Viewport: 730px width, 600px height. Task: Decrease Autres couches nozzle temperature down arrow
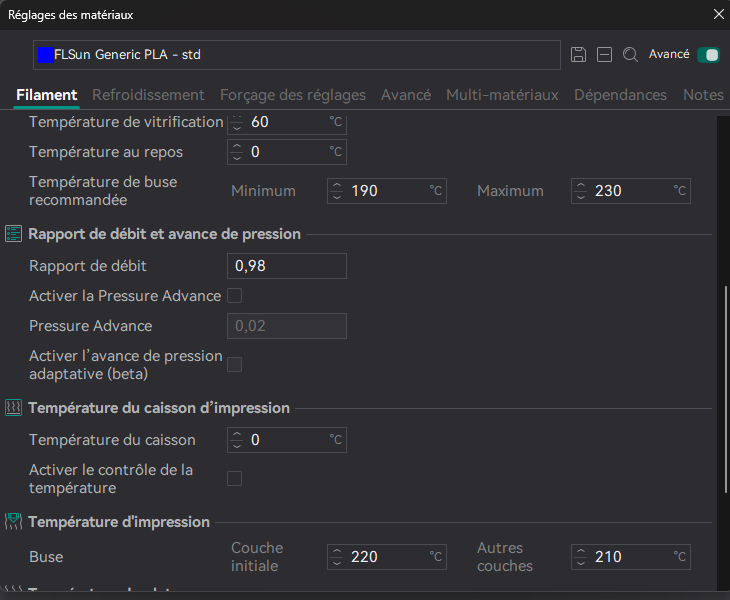[x=581, y=562]
